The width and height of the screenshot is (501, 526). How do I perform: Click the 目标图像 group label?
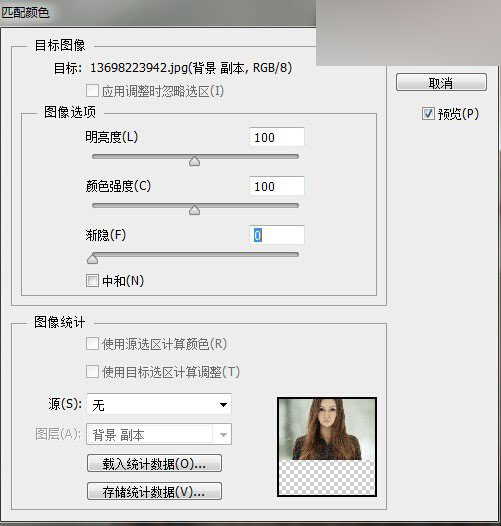(60, 45)
